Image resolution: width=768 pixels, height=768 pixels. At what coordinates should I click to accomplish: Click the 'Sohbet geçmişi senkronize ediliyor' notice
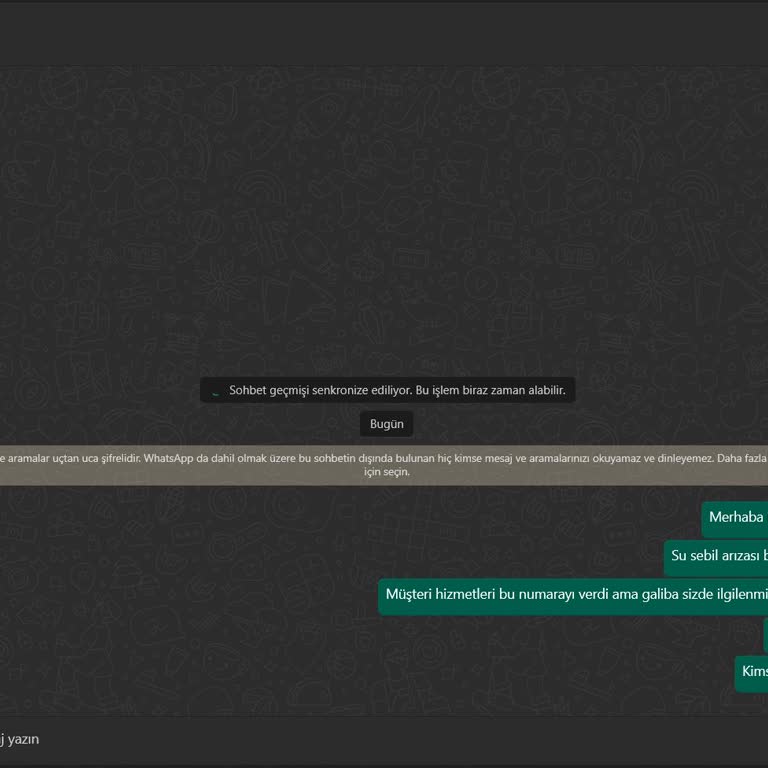click(387, 390)
